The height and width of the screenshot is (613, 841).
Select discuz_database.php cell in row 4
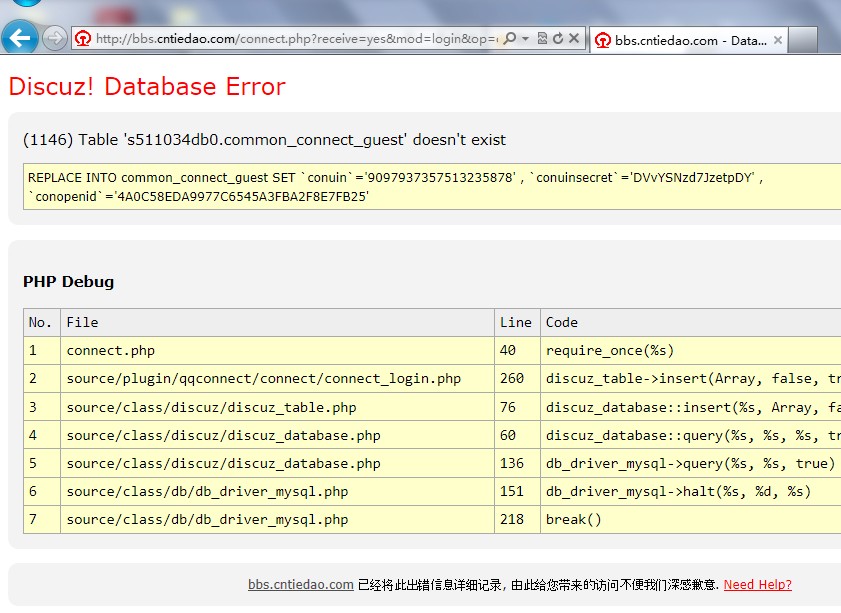click(277, 435)
